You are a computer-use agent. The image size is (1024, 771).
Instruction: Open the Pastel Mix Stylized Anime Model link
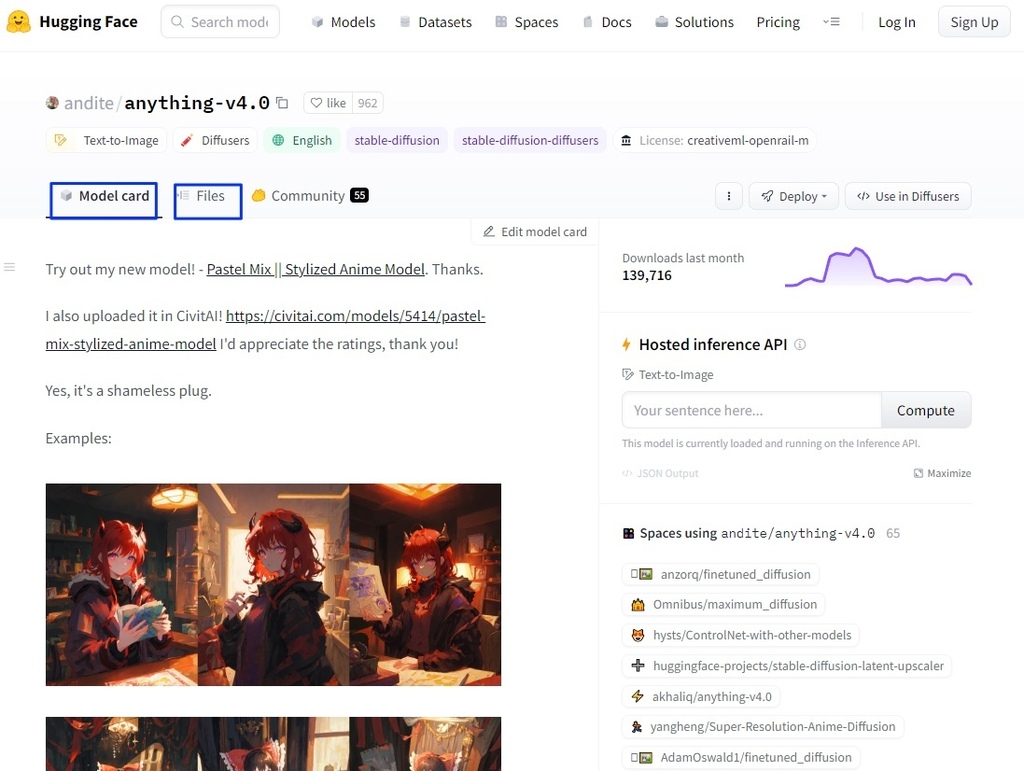click(x=315, y=269)
